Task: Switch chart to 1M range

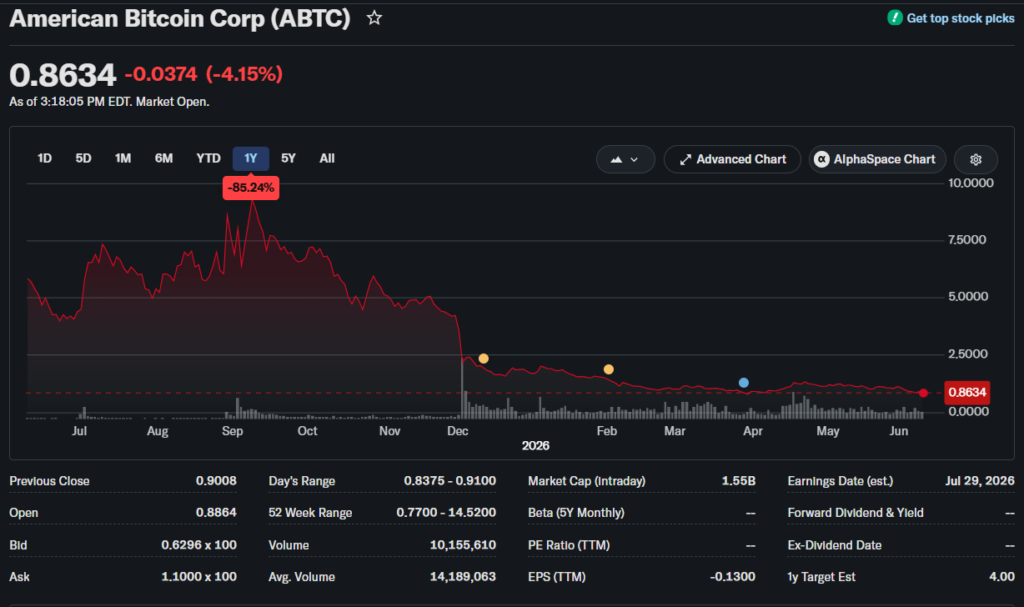Action: pos(123,158)
